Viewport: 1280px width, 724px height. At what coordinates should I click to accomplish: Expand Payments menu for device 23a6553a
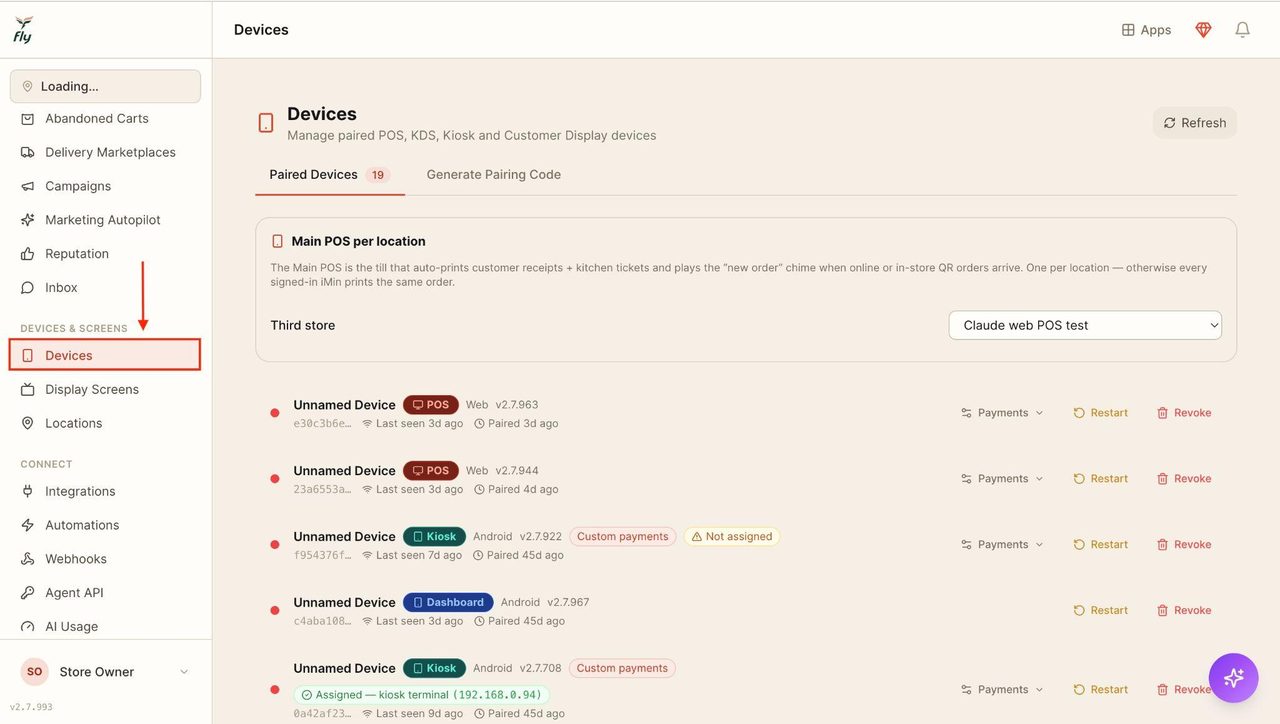click(x=1002, y=479)
